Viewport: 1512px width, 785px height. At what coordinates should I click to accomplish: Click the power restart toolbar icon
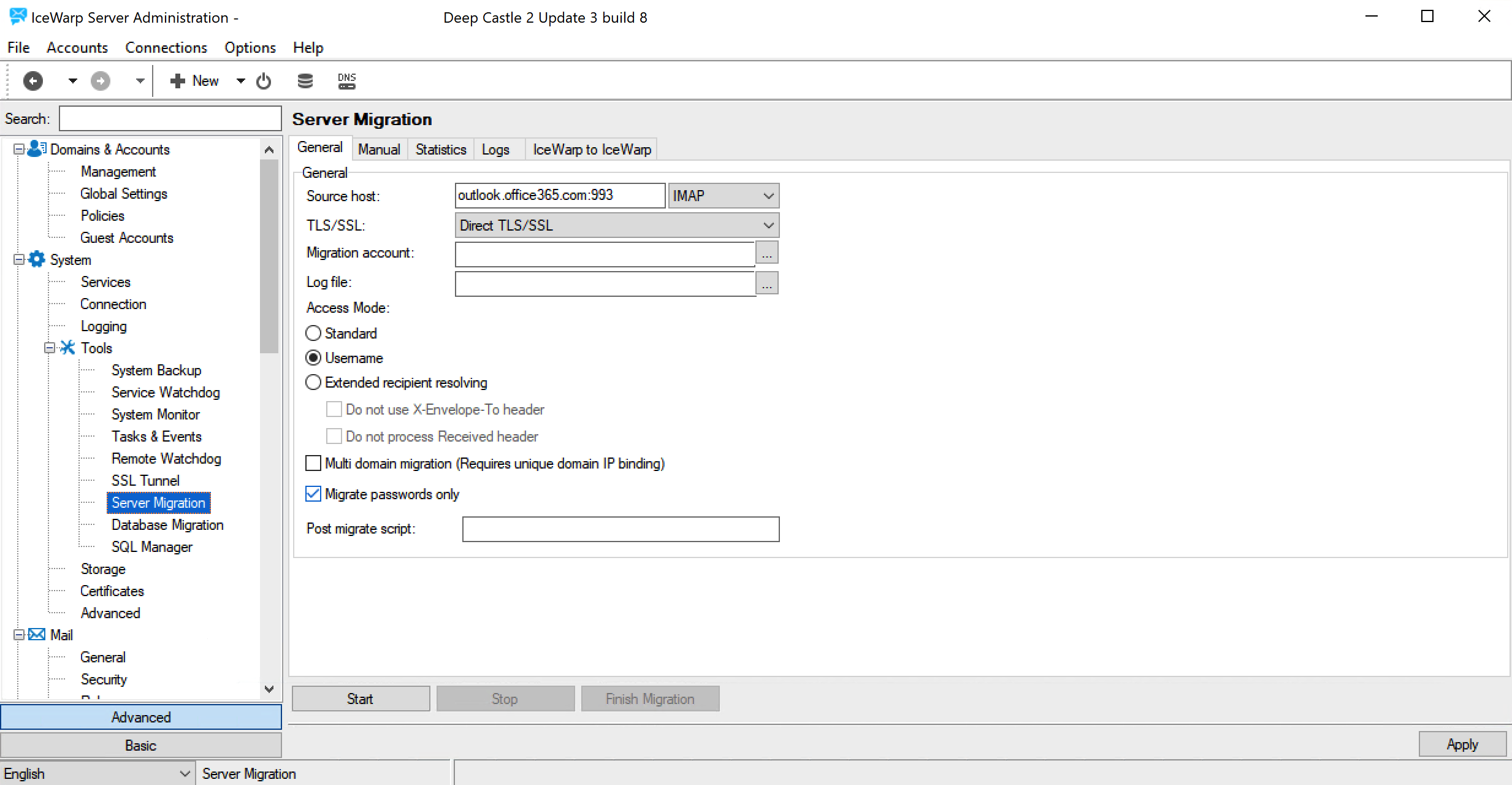264,81
